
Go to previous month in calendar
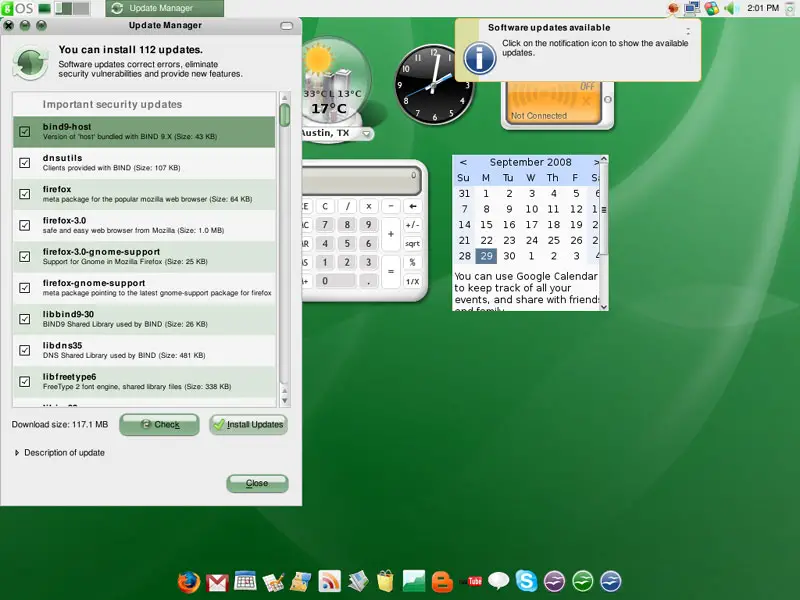(463, 162)
